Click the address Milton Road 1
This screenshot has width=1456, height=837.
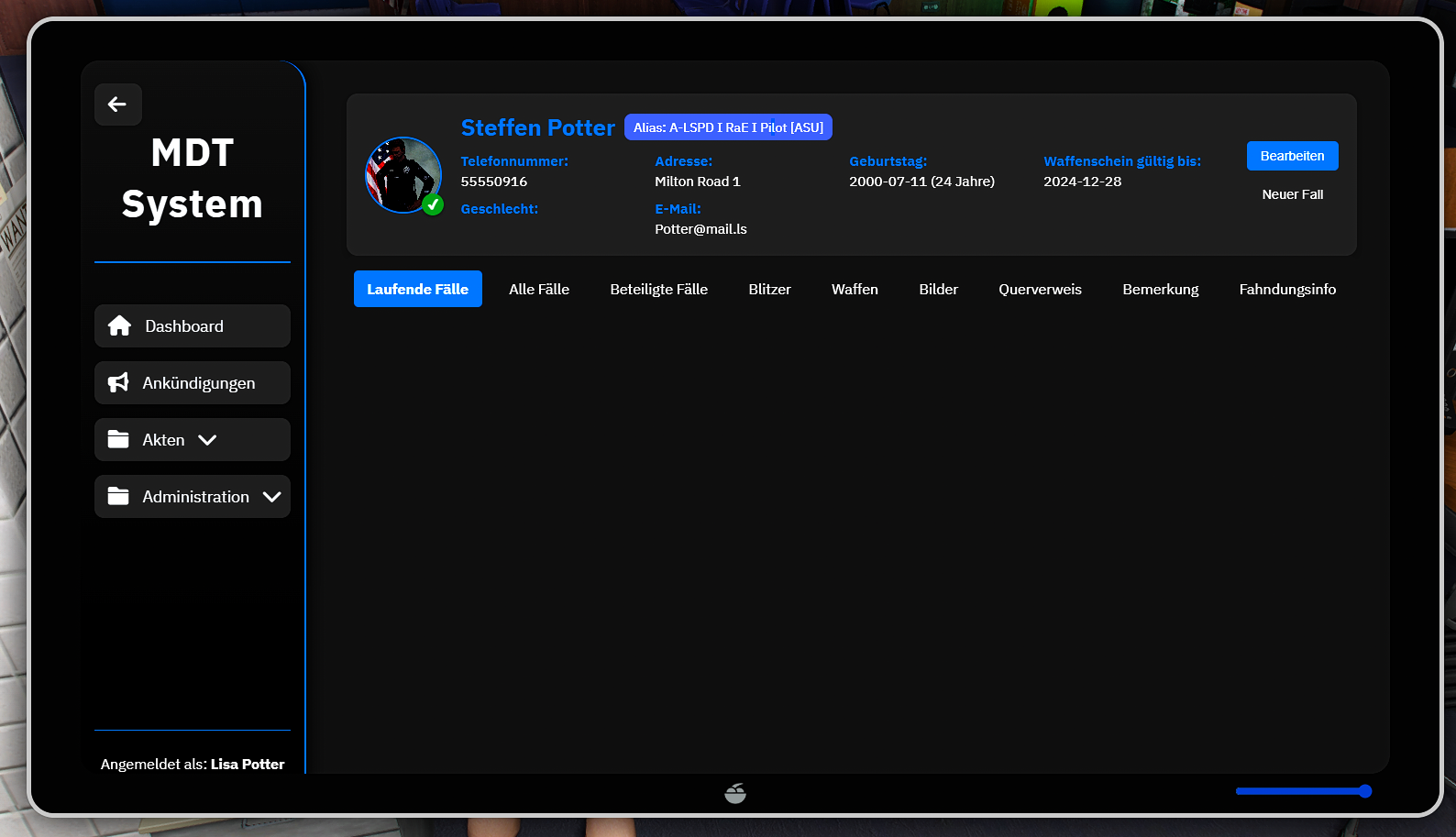(698, 182)
